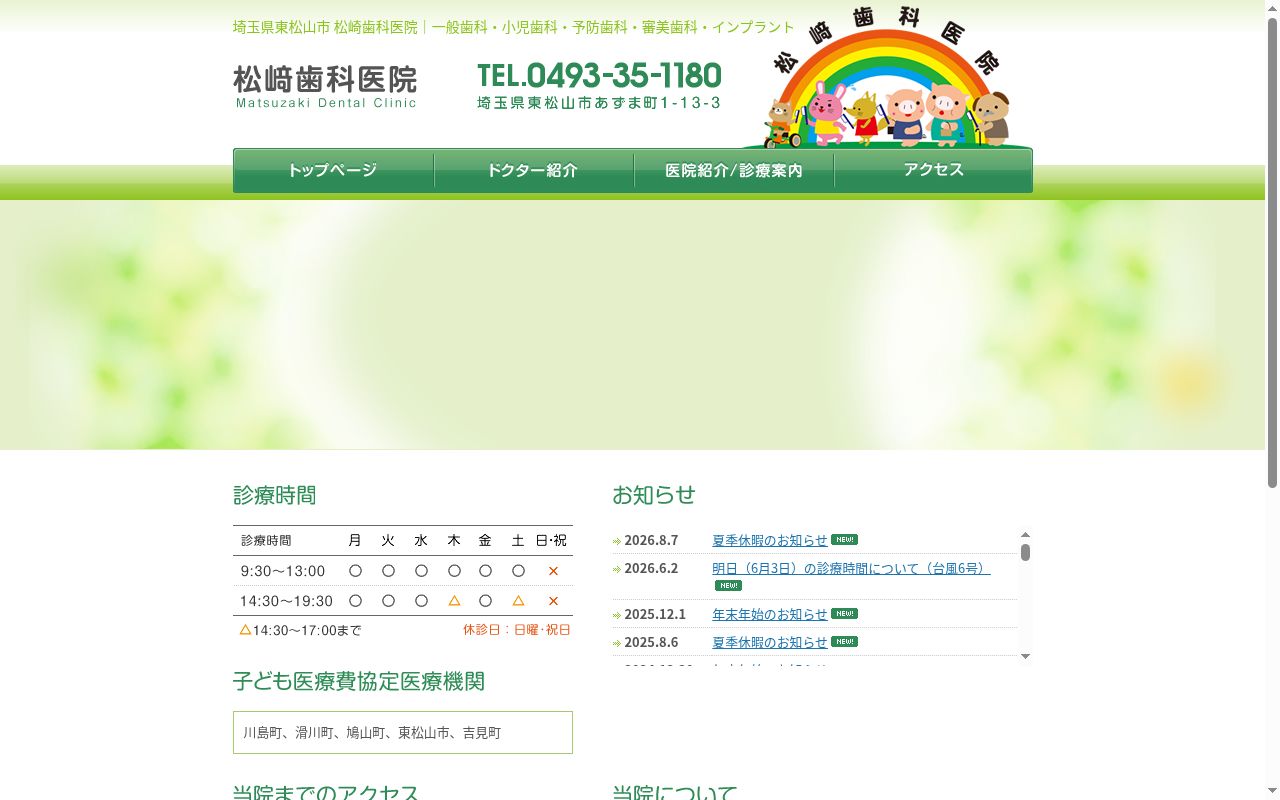Click the お知らせ list scrollbar thumb
This screenshot has height=800, width=1280.
click(x=1025, y=552)
